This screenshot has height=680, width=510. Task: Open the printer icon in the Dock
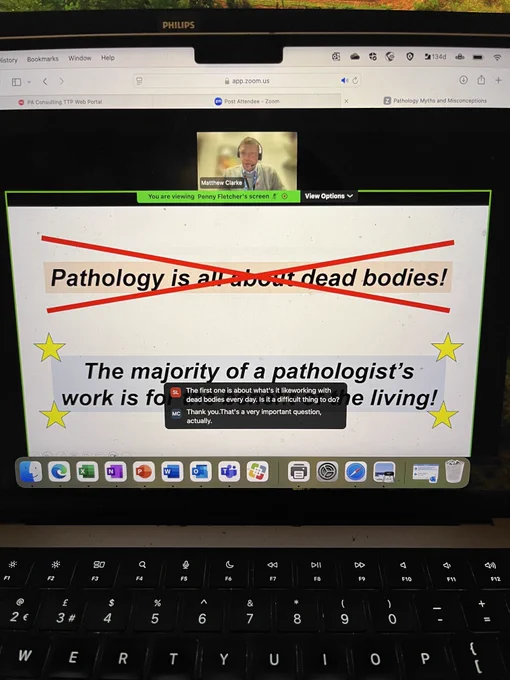[x=299, y=471]
